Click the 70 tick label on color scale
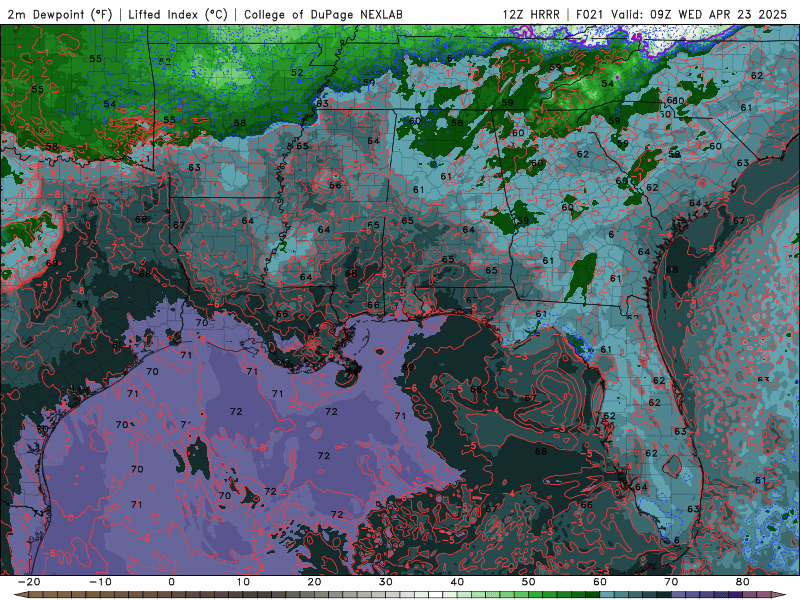800x600 pixels. pyautogui.click(x=671, y=582)
